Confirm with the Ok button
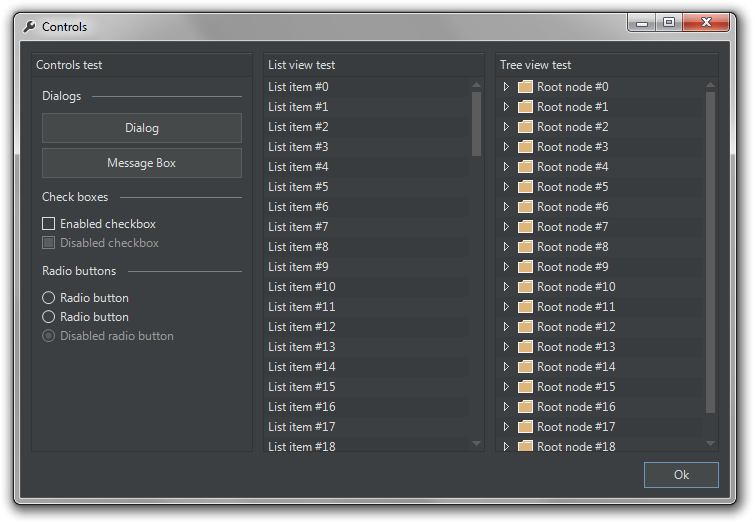 tap(681, 475)
